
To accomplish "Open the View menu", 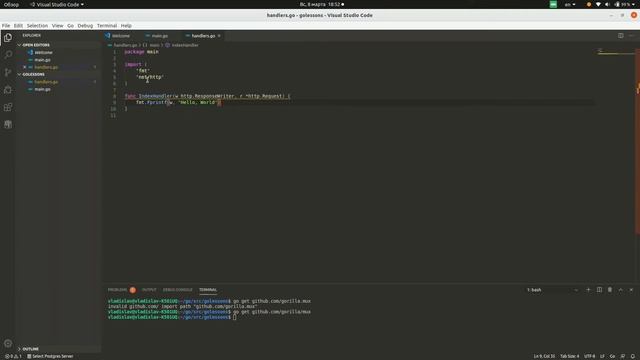I will (58, 25).
